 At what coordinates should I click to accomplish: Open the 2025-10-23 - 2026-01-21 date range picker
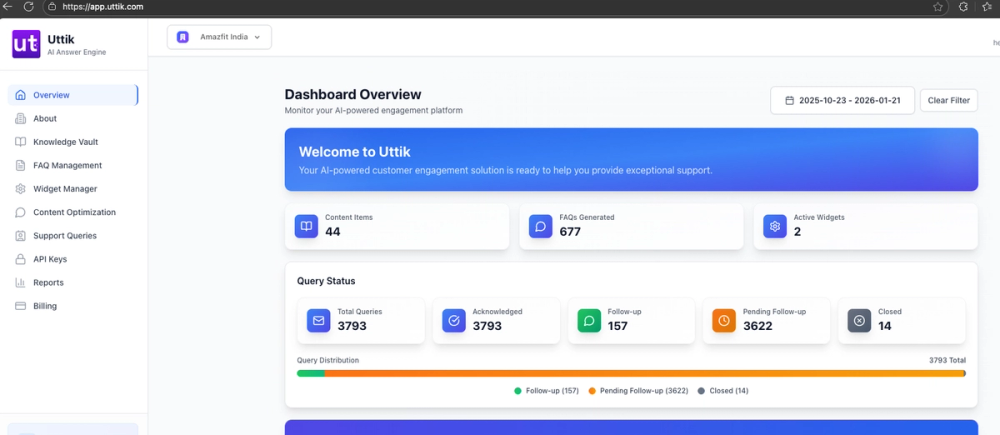pyautogui.click(x=842, y=101)
